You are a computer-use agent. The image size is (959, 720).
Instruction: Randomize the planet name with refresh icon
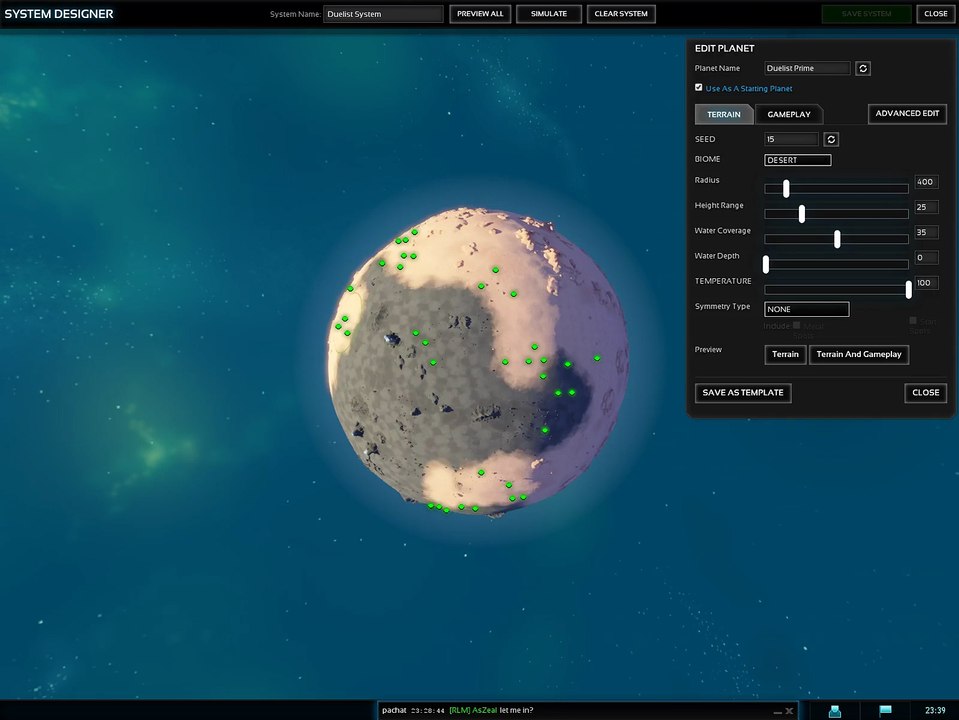863,68
